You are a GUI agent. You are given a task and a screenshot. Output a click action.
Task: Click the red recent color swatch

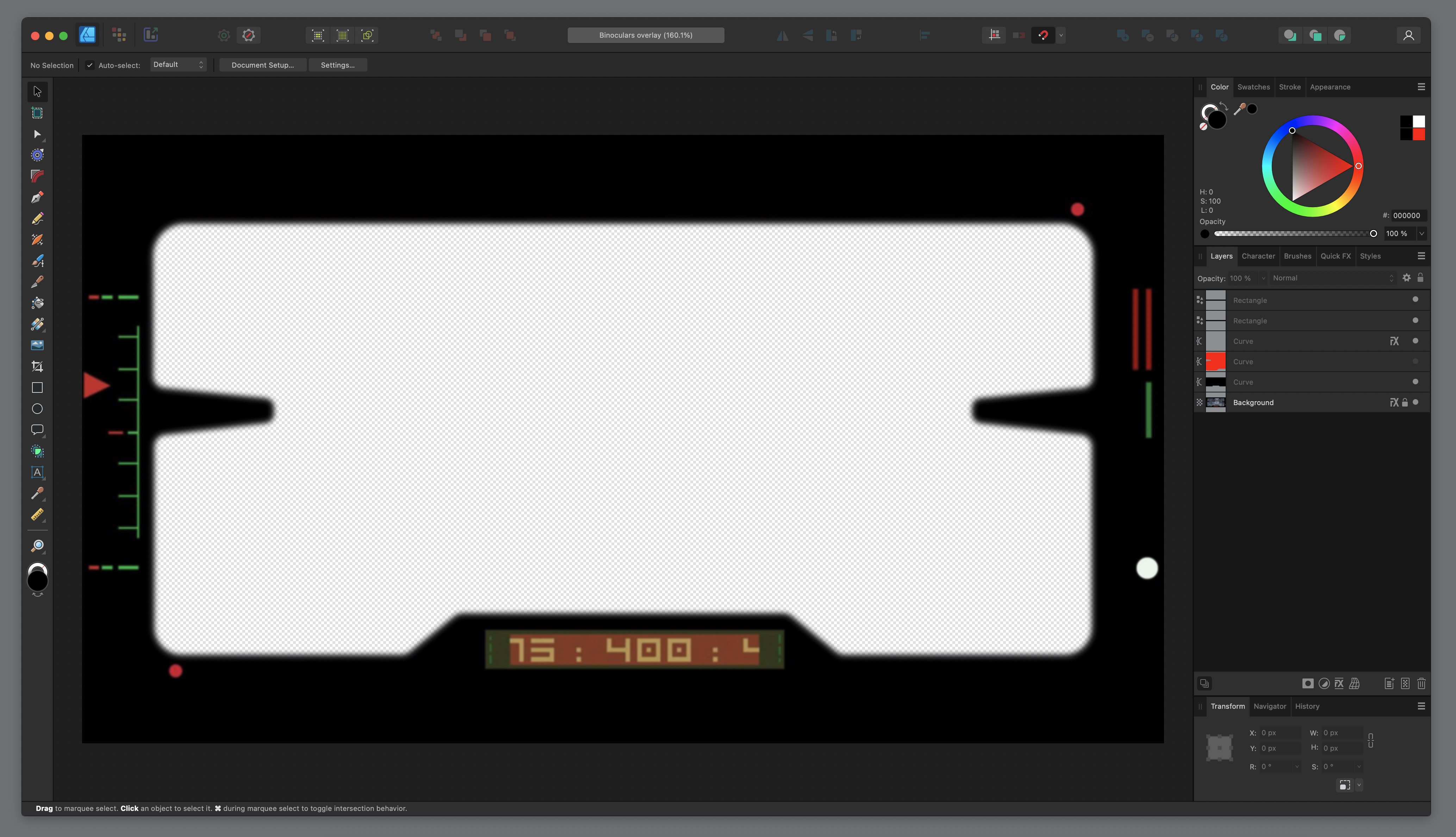(1419, 135)
